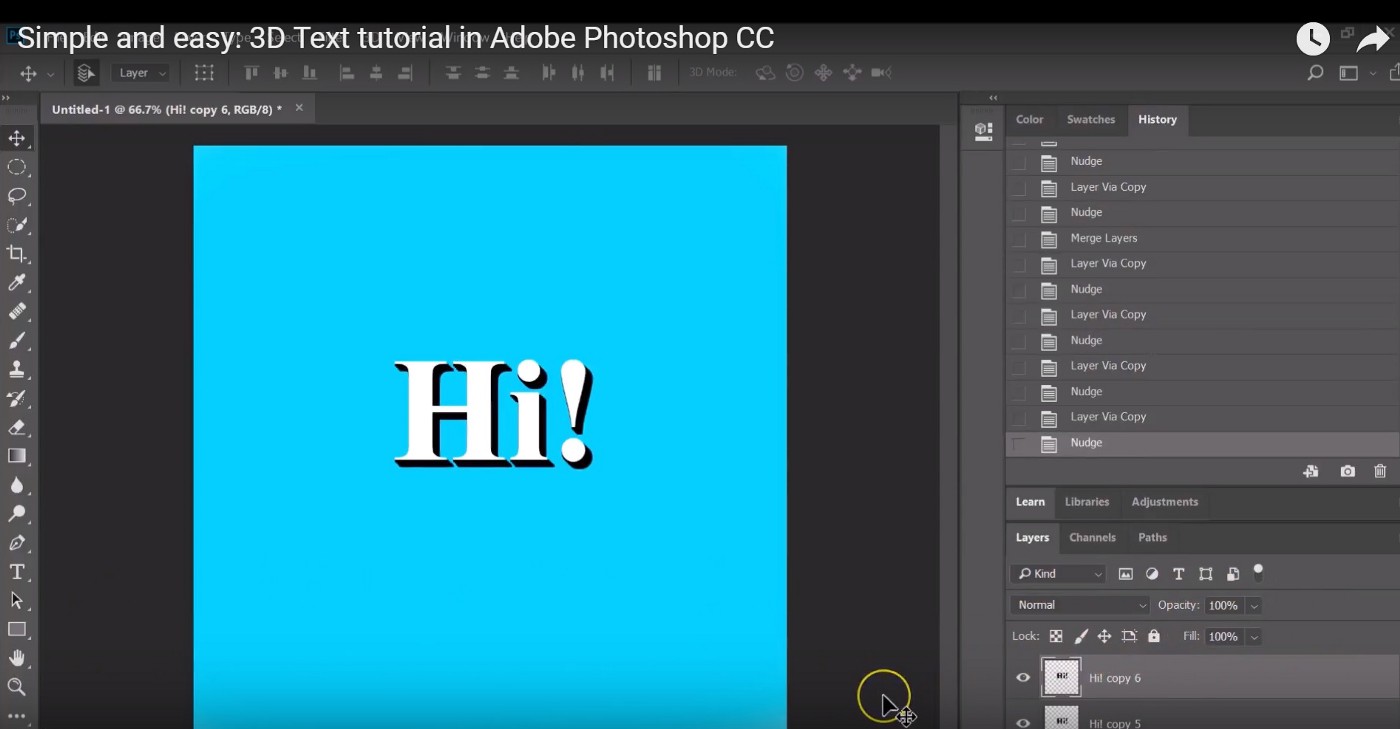Open the Kind filter dropdown
Screen dimensions: 1400x729
[1057, 573]
